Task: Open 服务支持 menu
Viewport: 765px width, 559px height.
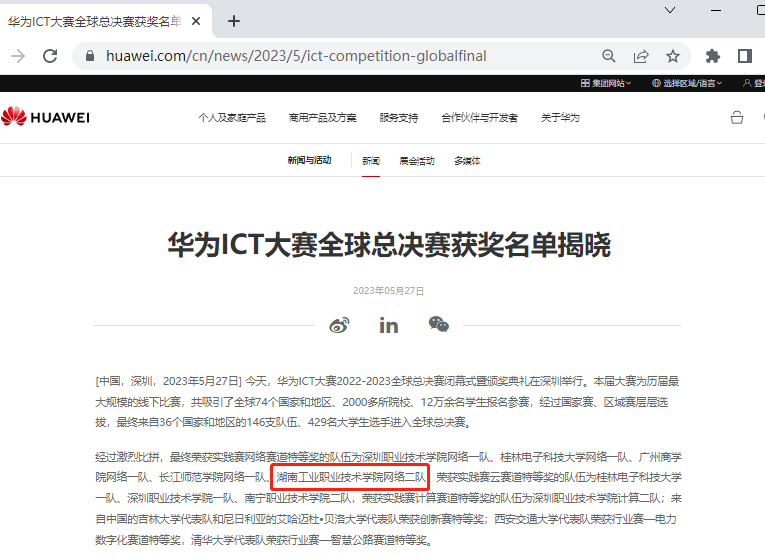Action: (x=399, y=118)
